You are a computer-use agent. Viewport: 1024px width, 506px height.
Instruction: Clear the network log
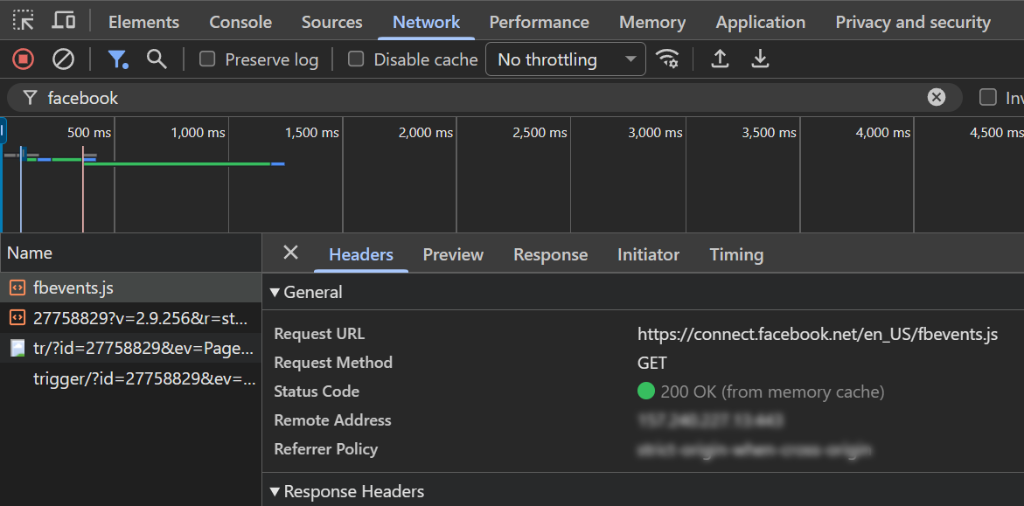63,59
